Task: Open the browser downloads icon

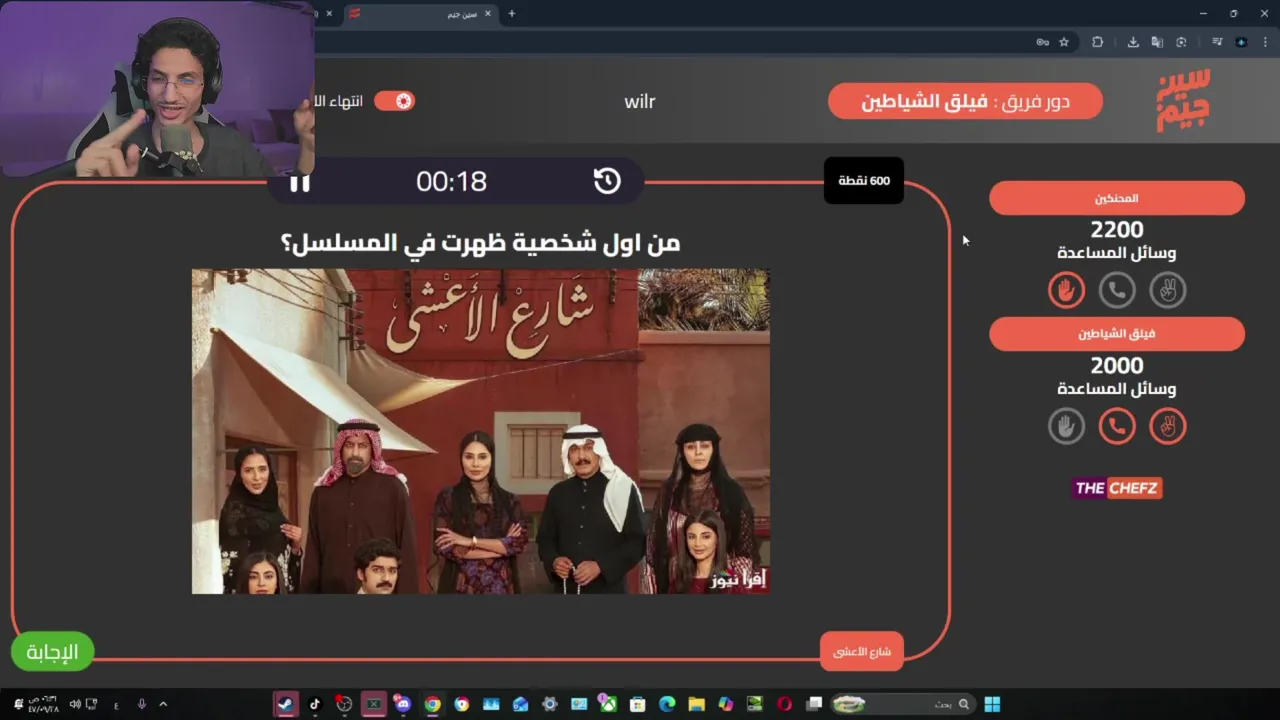Action: click(1133, 42)
